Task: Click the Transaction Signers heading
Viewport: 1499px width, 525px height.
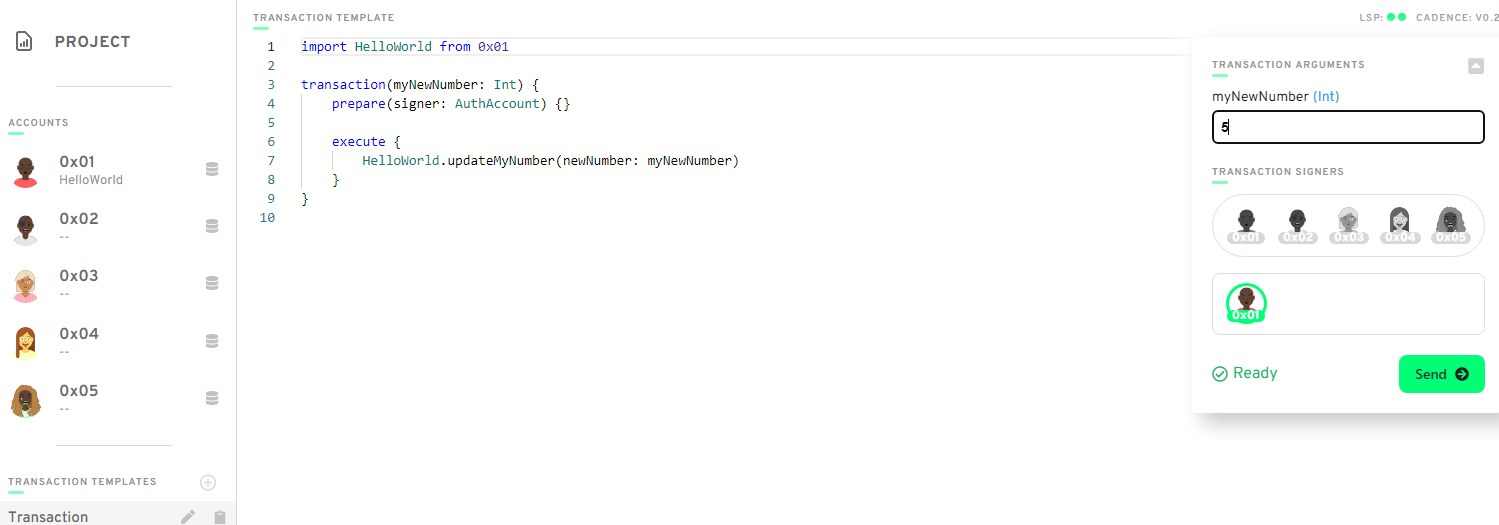Action: 1278,172
